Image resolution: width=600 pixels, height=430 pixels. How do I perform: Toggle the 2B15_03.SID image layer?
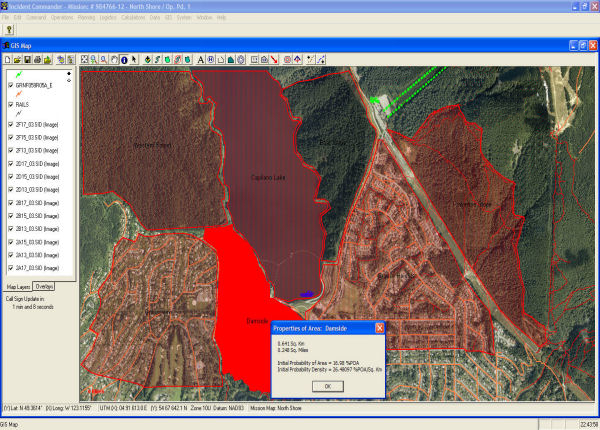pyautogui.click(x=11, y=216)
